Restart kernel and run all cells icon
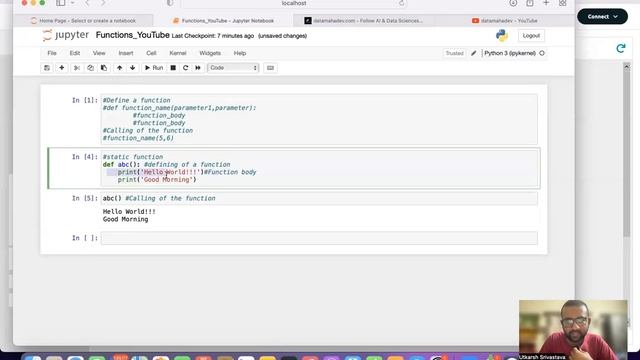This screenshot has width=640, height=360. 198,68
